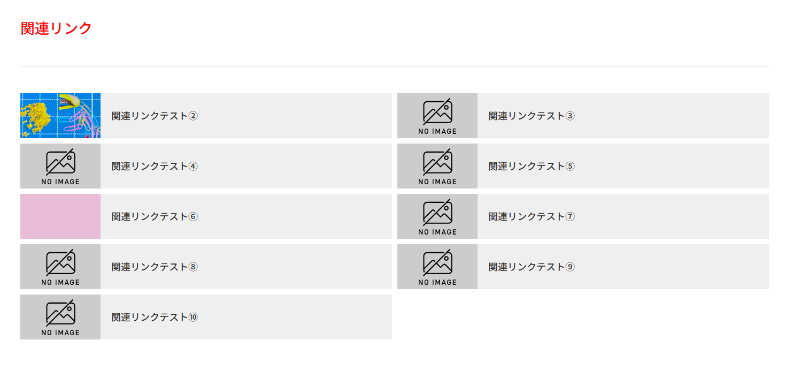The height and width of the screenshot is (370, 785).
Task: Open the colorful thumbnail of 関連リンクテスト②
Action: 60,116
